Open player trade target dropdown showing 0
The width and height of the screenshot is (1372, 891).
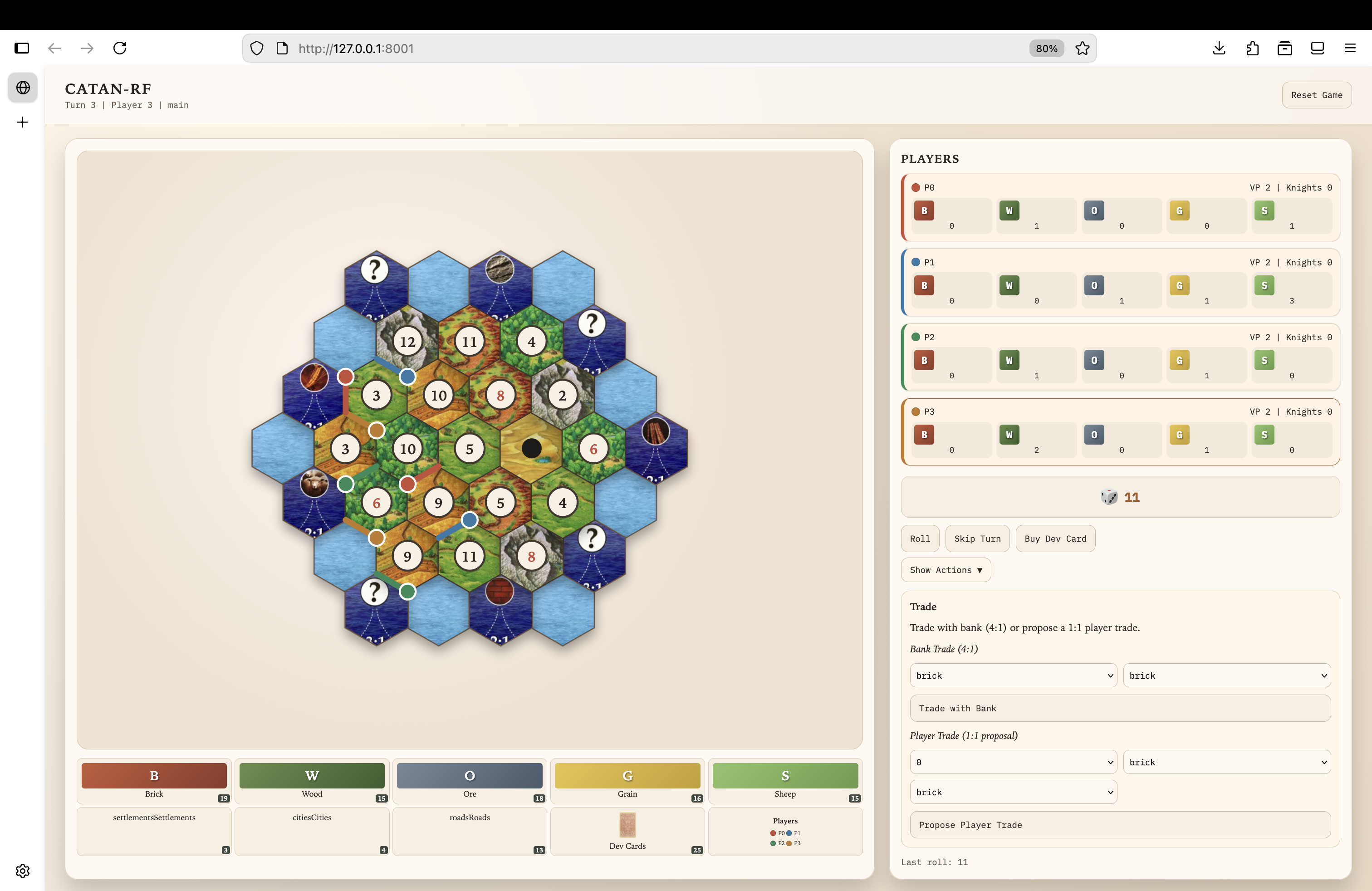point(1014,762)
